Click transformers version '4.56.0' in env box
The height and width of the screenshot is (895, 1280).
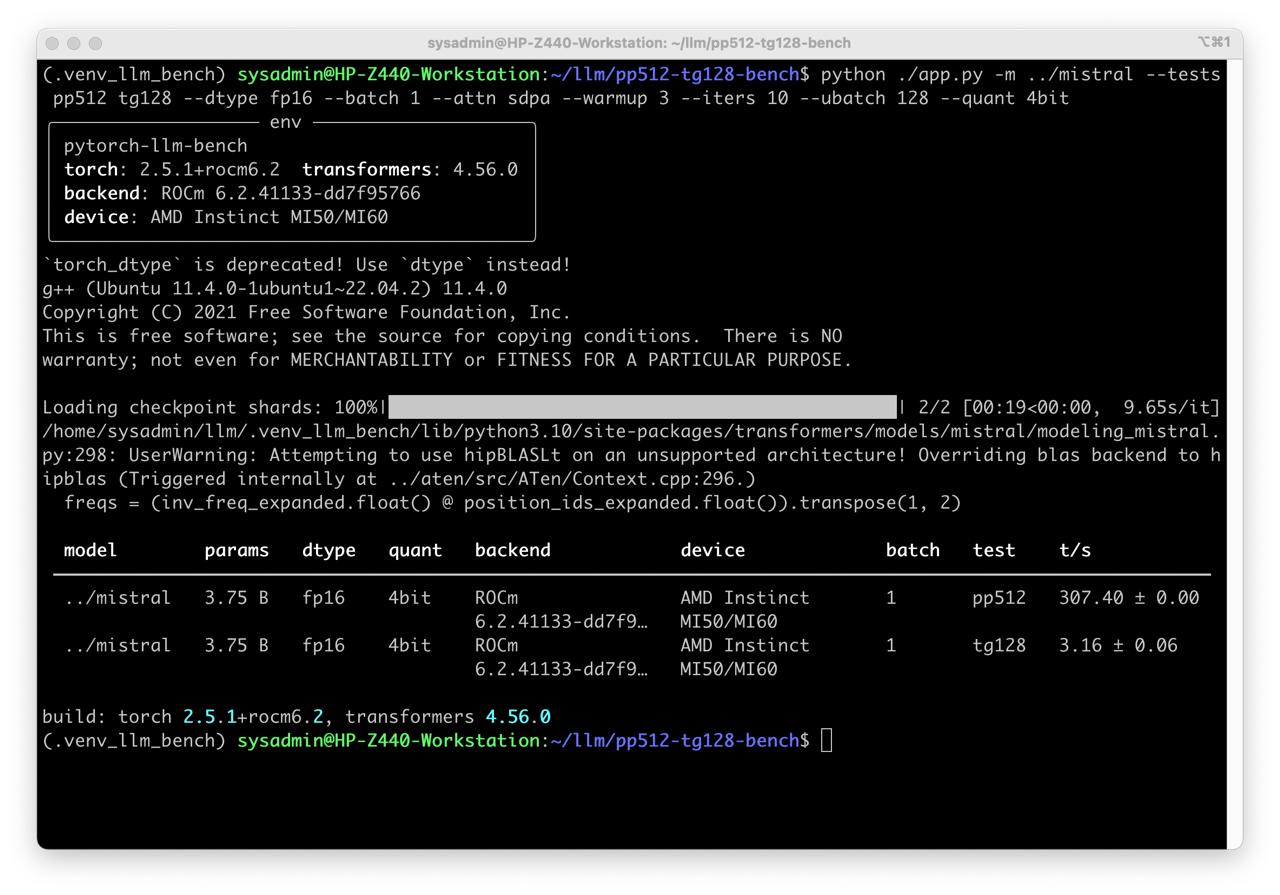click(485, 170)
